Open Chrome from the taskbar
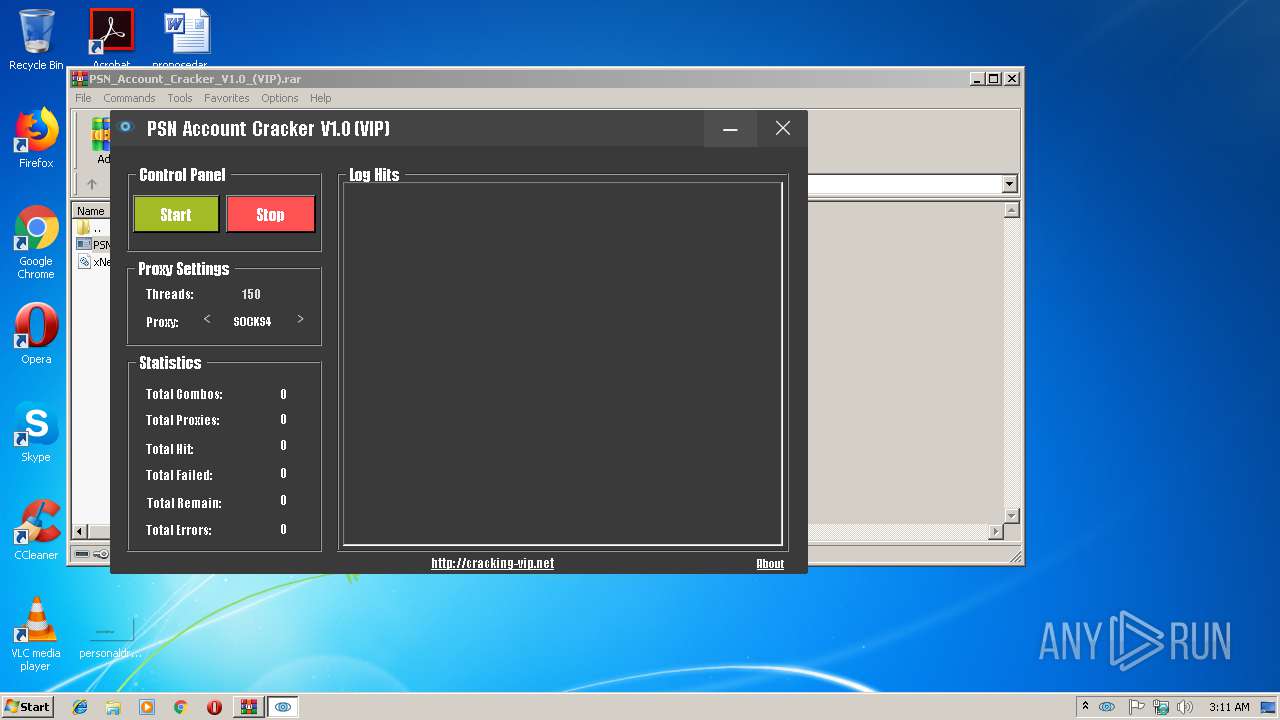 (181, 707)
